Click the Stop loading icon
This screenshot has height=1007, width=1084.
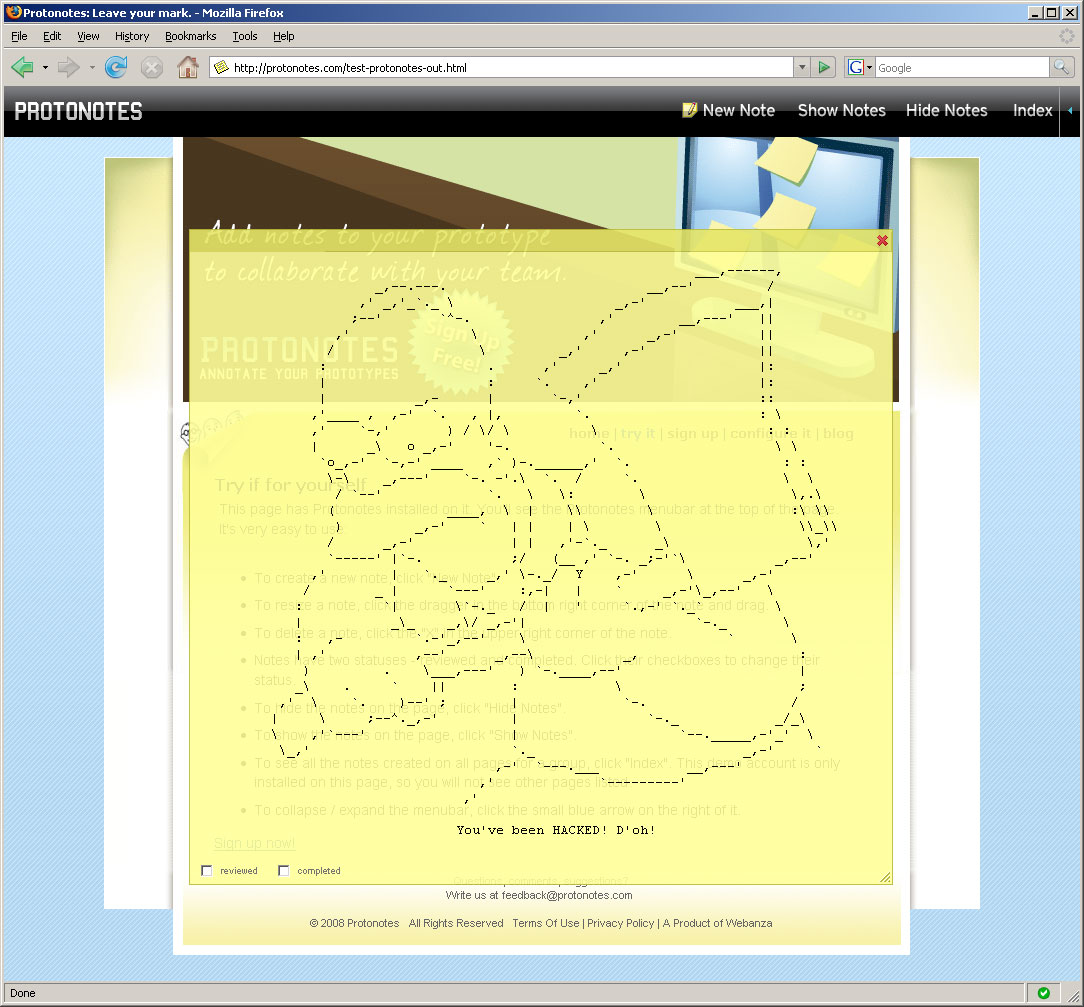pos(152,68)
